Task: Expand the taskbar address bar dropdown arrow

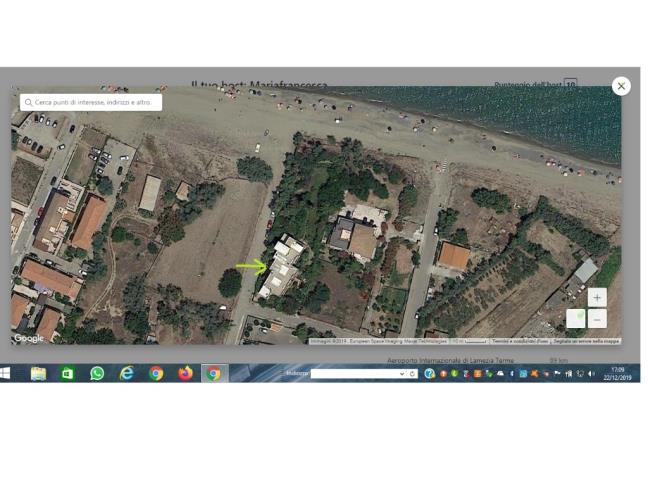Action: pyautogui.click(x=402, y=374)
